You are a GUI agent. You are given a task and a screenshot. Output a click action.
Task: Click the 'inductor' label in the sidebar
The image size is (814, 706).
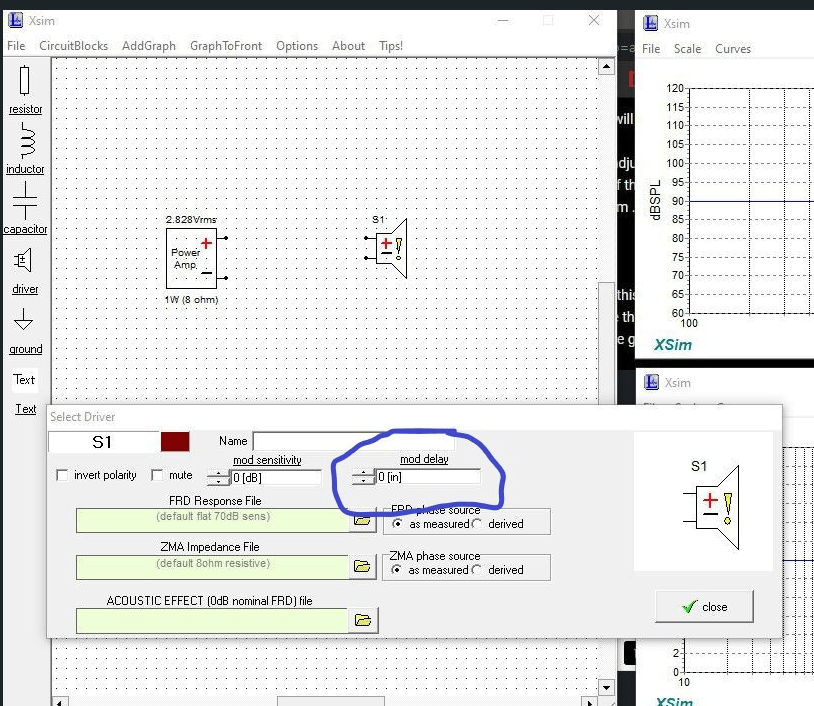pos(25,169)
